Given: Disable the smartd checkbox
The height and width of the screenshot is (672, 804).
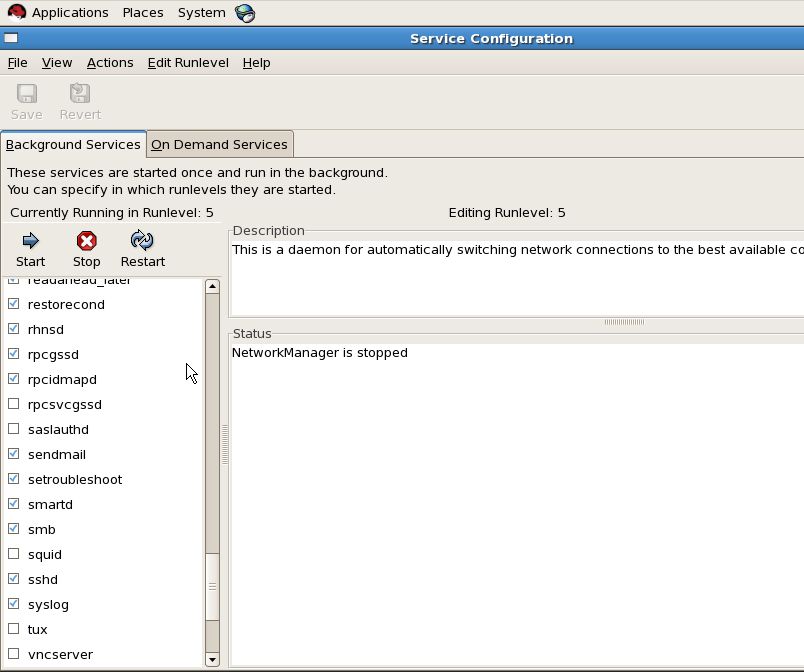Looking at the screenshot, I should click(x=14, y=504).
